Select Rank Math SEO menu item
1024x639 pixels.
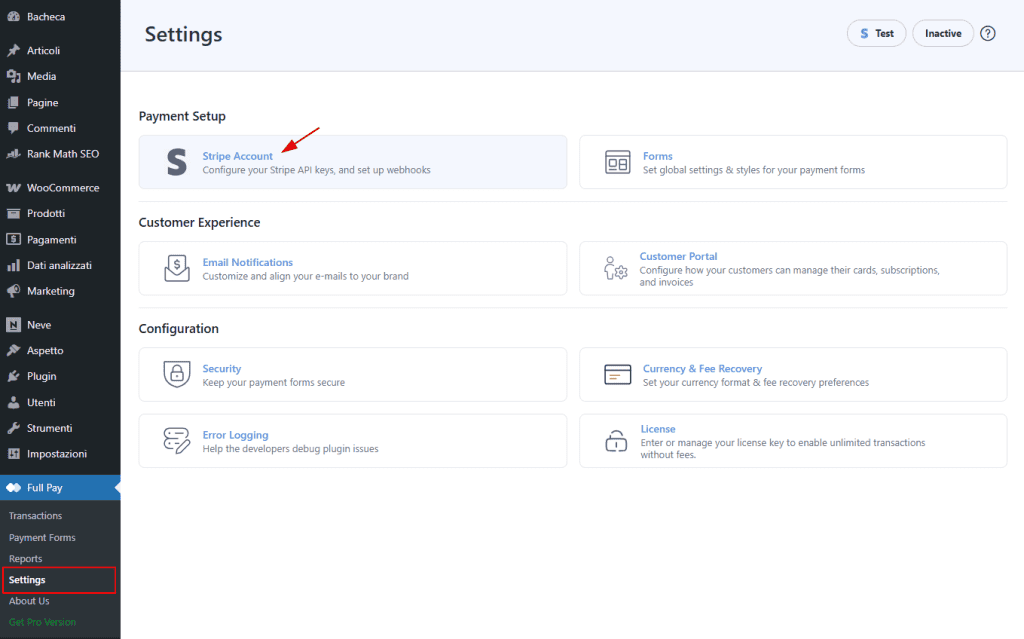[62, 154]
